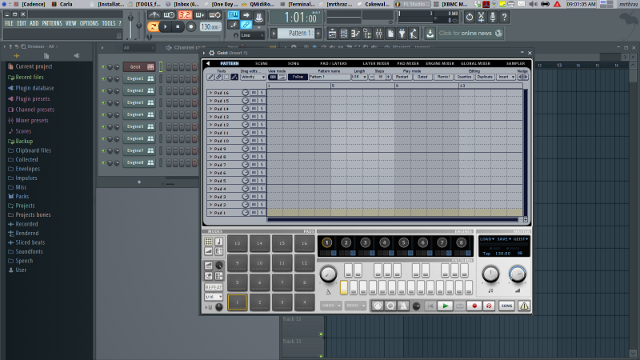The width and height of the screenshot is (640, 360).
Task: Toggle solo S on Pad 12 row
Action: pos(261,124)
